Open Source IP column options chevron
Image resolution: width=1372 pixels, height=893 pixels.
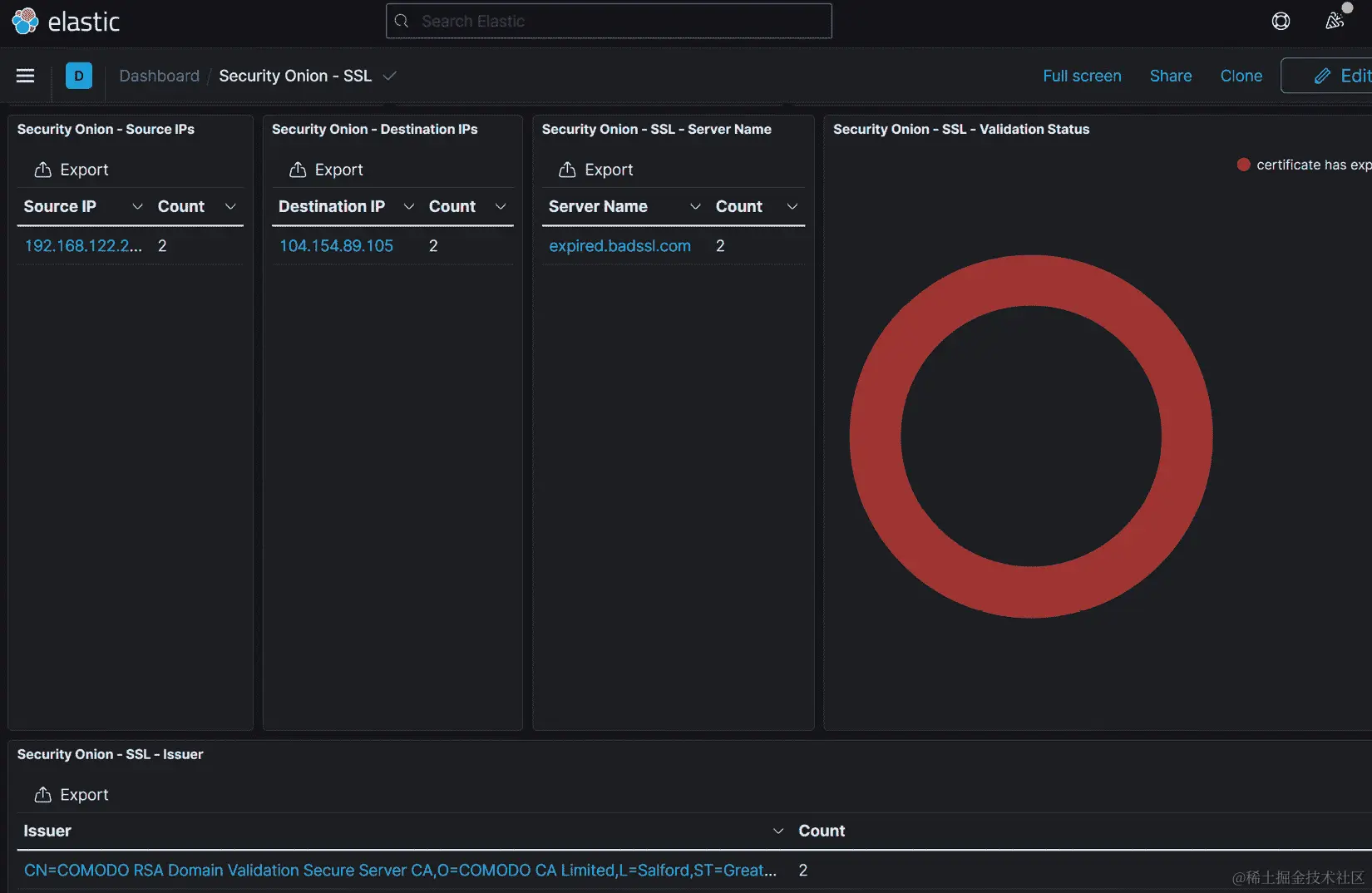pos(137,206)
